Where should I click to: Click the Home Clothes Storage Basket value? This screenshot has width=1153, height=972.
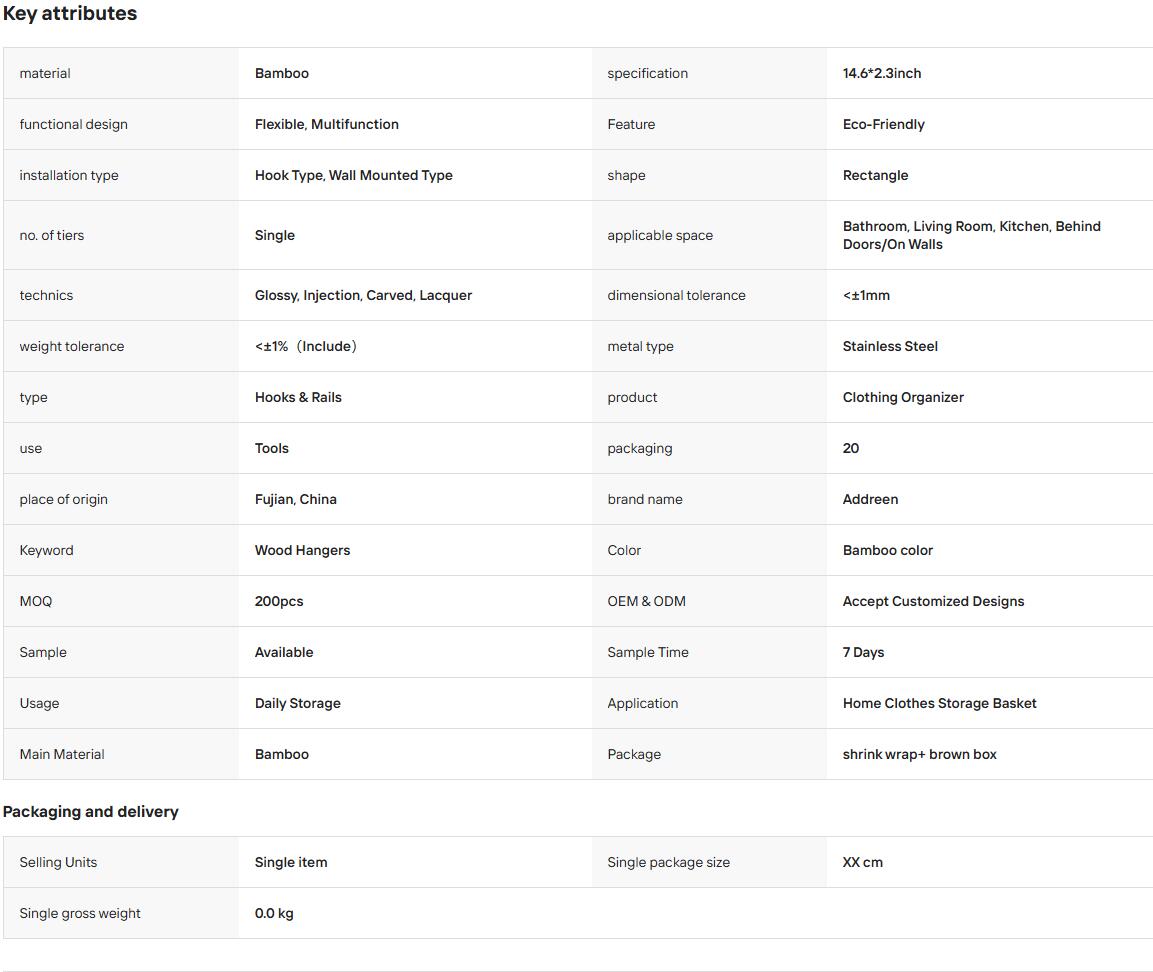click(939, 704)
